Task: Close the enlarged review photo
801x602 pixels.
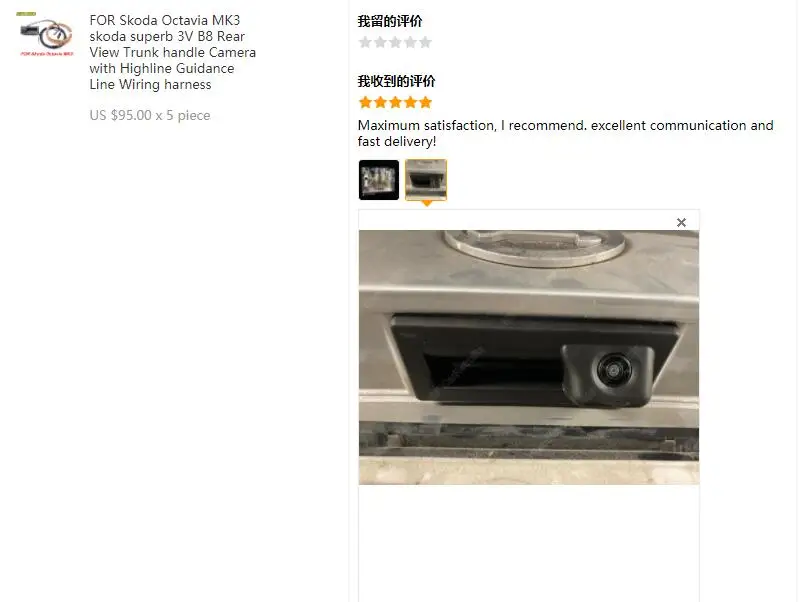Action: (x=681, y=222)
